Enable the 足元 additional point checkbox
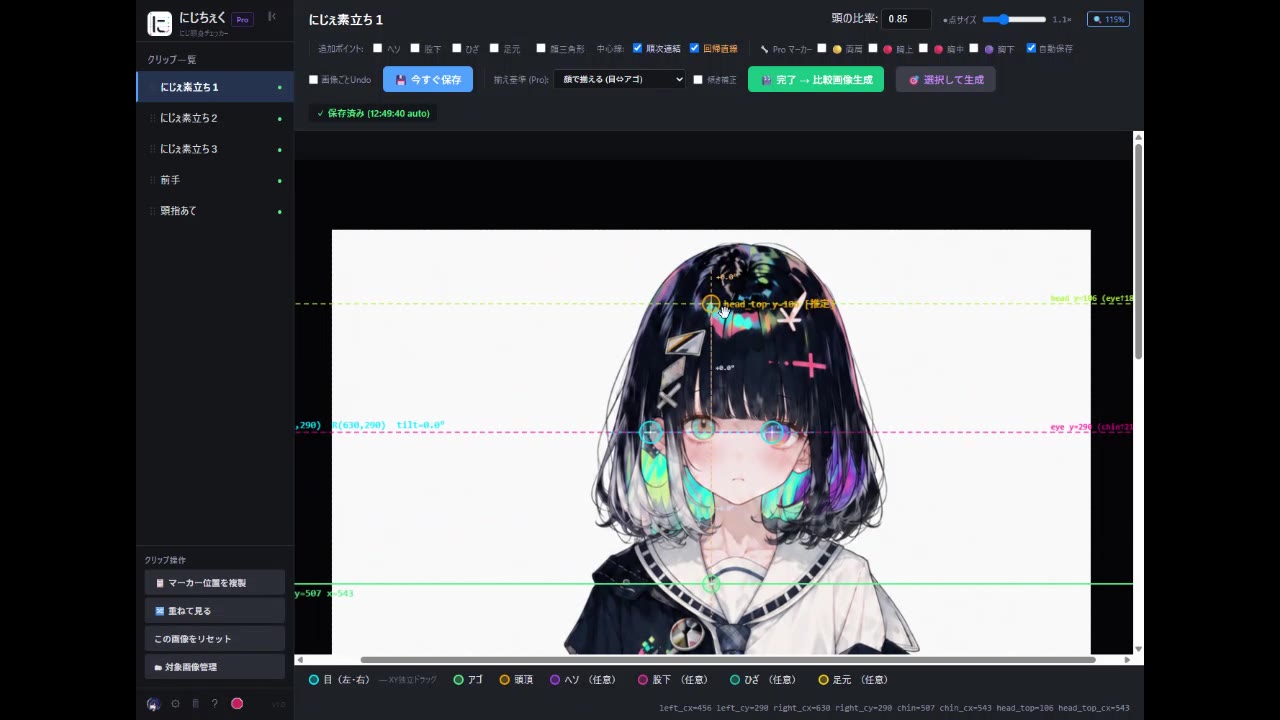This screenshot has width=1280, height=720. click(494, 48)
